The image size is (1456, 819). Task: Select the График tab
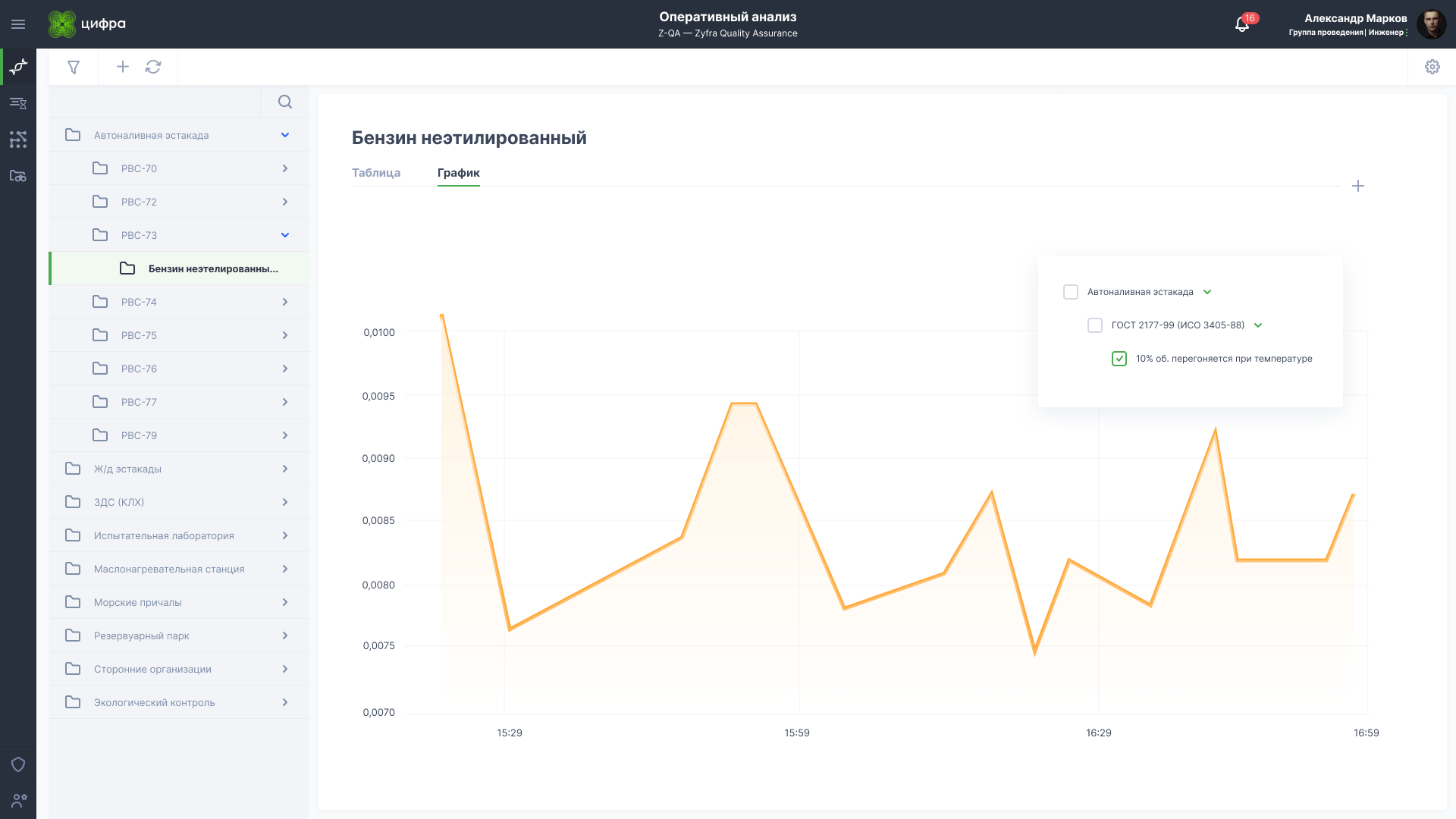pos(458,173)
